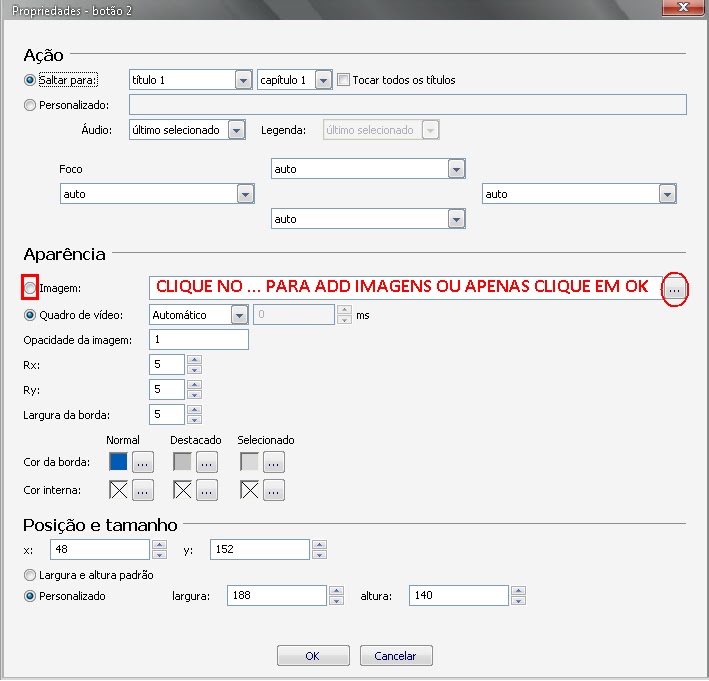The height and width of the screenshot is (681, 709).
Task: Open Destacado 'Cor interna' picker '...'
Action: (x=207, y=490)
